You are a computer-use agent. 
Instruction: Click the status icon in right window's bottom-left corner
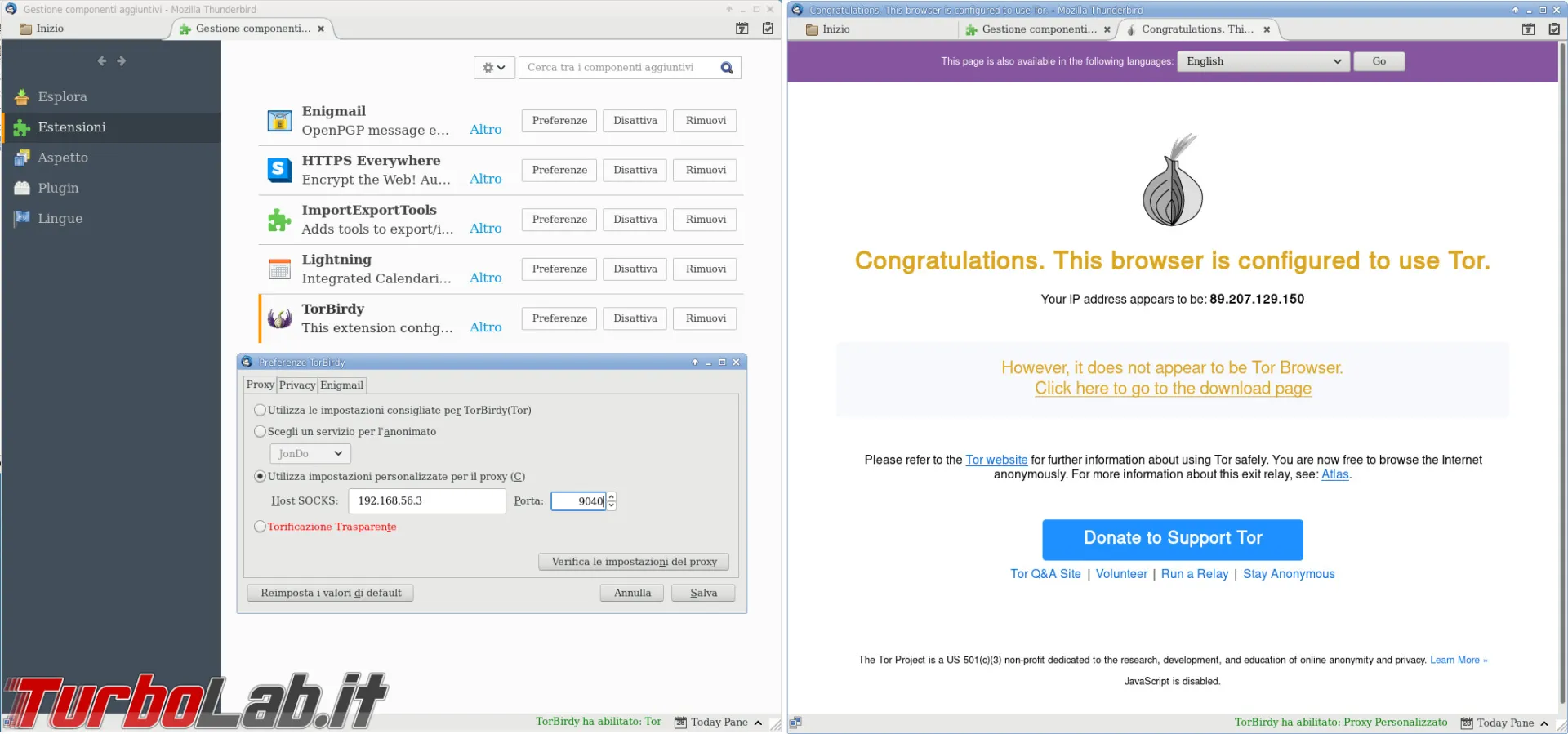coord(796,723)
